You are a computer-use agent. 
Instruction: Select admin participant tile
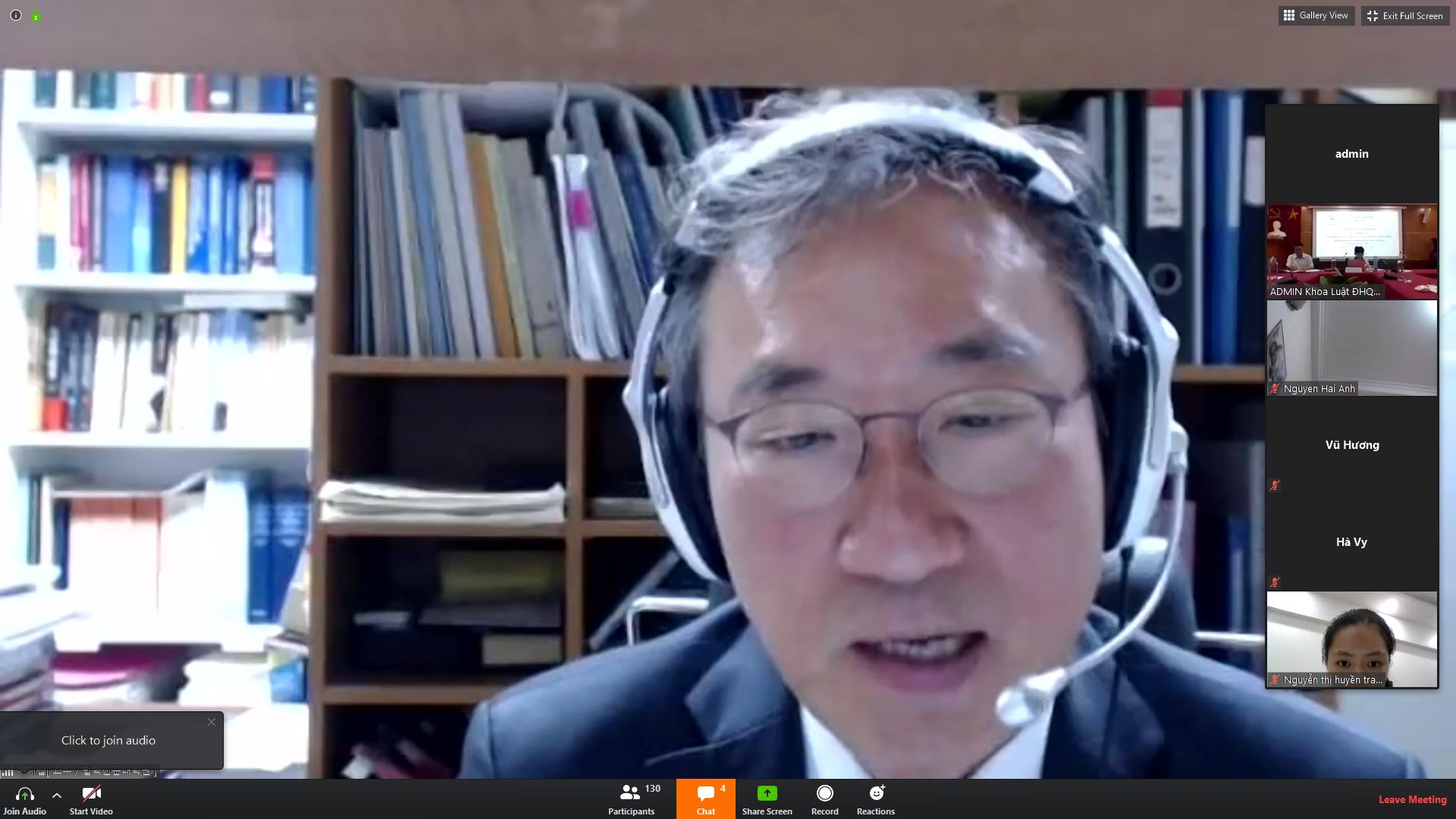1351,154
